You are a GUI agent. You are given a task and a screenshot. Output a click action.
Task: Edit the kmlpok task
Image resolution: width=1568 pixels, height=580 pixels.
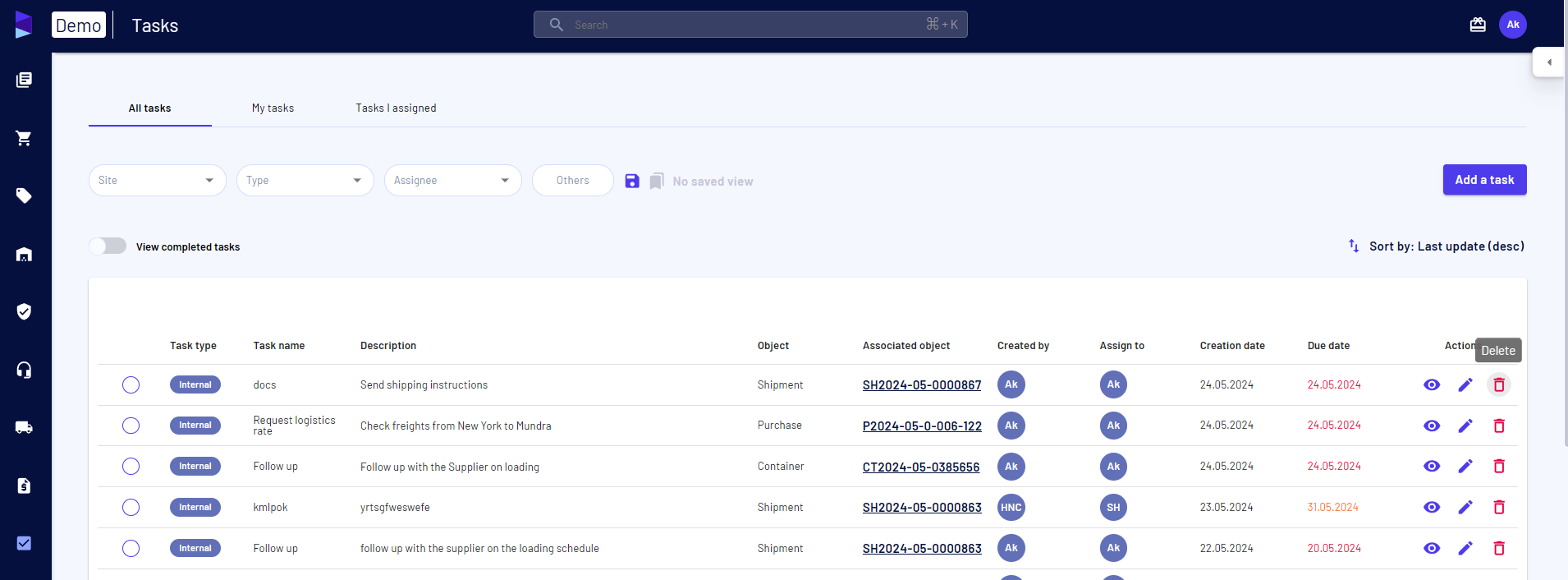(x=1465, y=507)
